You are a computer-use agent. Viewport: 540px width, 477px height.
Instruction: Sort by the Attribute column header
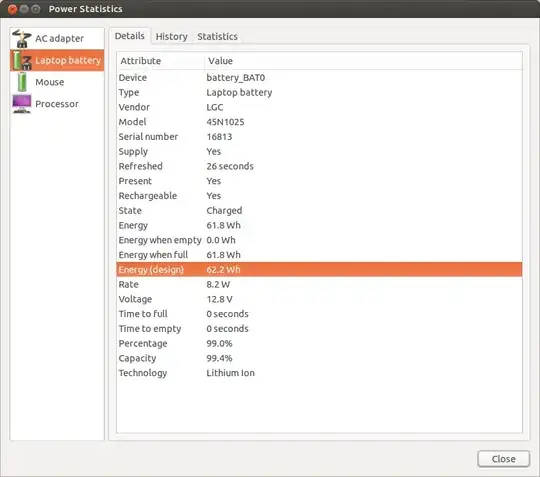160,61
